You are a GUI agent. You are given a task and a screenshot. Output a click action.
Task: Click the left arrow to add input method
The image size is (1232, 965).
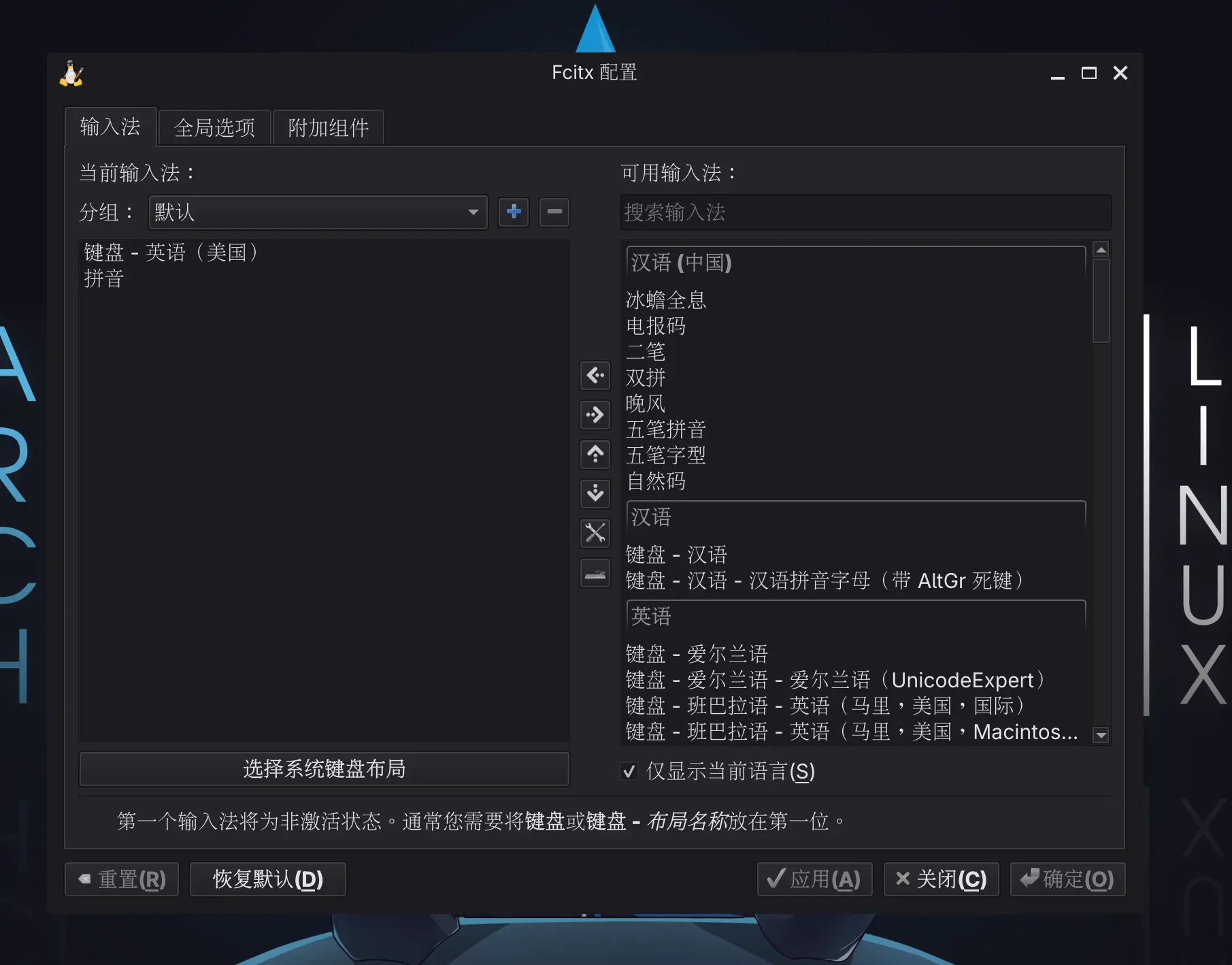point(595,375)
